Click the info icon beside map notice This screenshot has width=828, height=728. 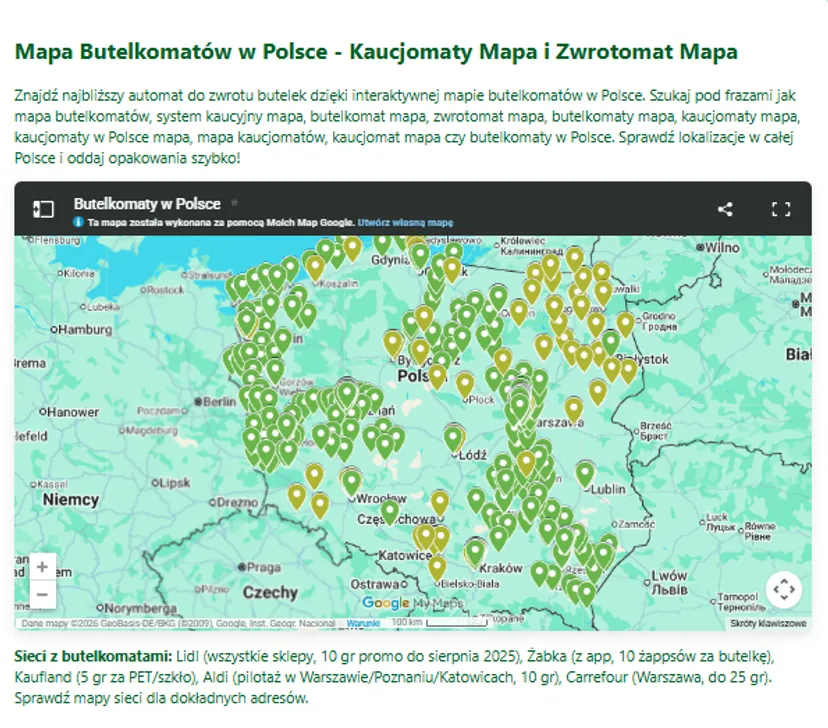coord(78,222)
